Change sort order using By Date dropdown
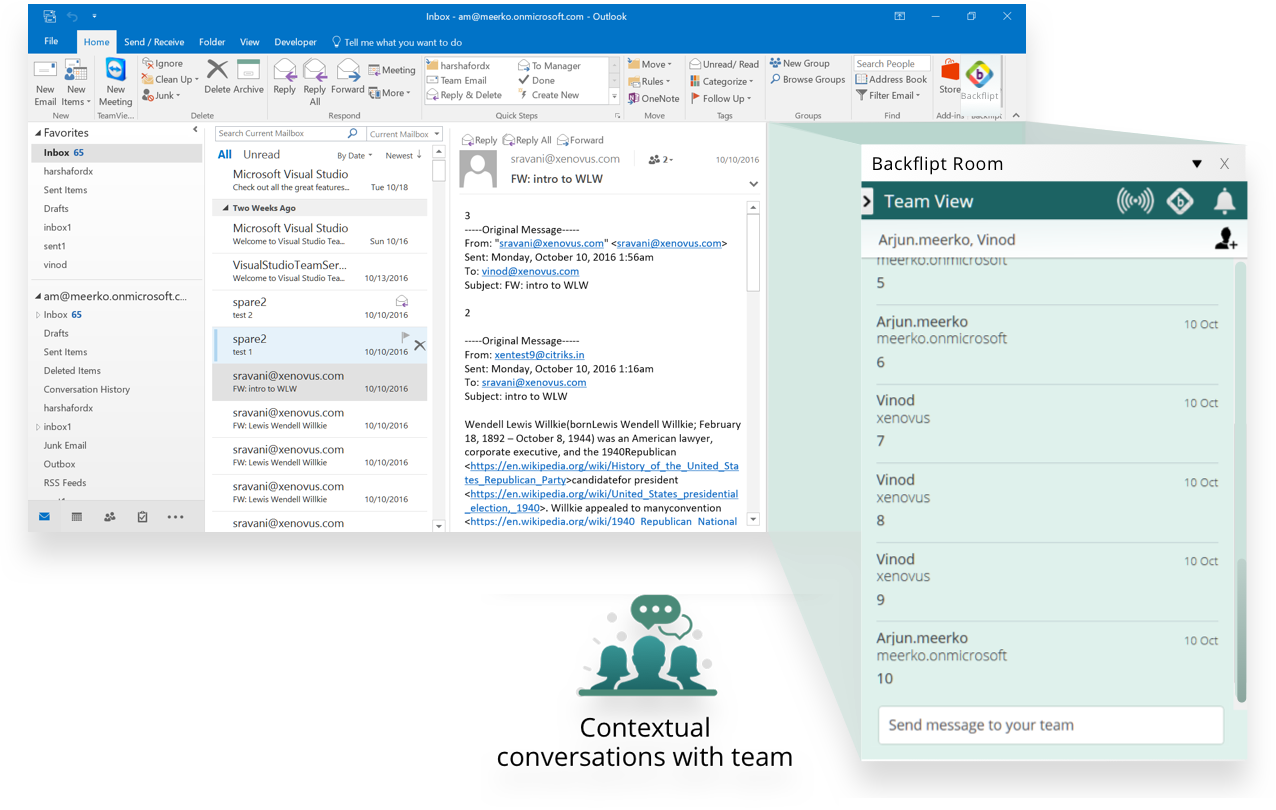The height and width of the screenshot is (810, 1276). [x=355, y=156]
